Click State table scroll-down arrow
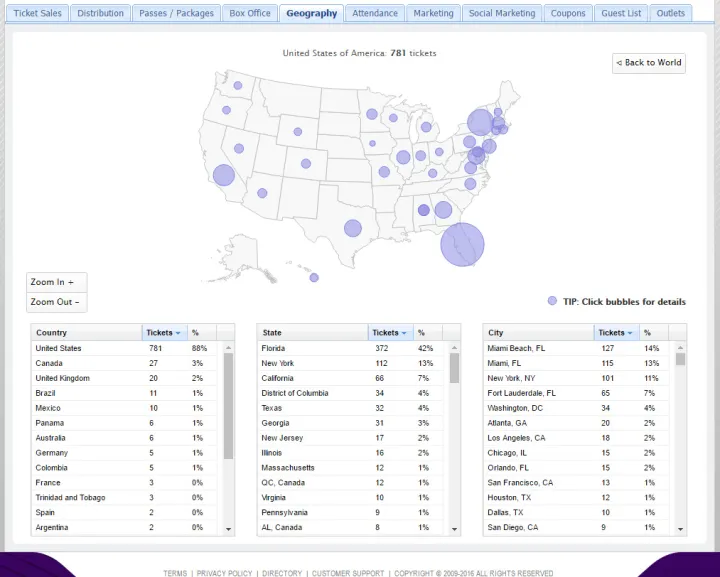Image resolution: width=720 pixels, height=577 pixels. [x=455, y=529]
